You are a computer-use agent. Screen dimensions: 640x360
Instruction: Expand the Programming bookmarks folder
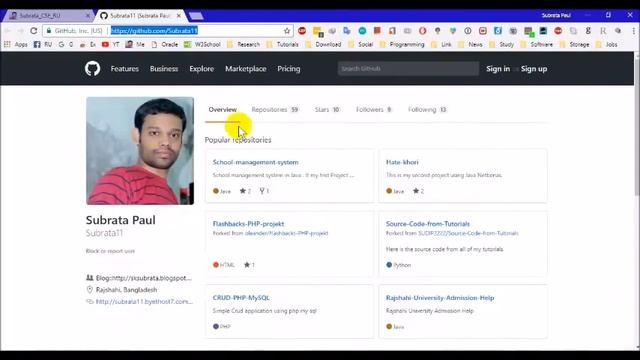[x=402, y=44]
